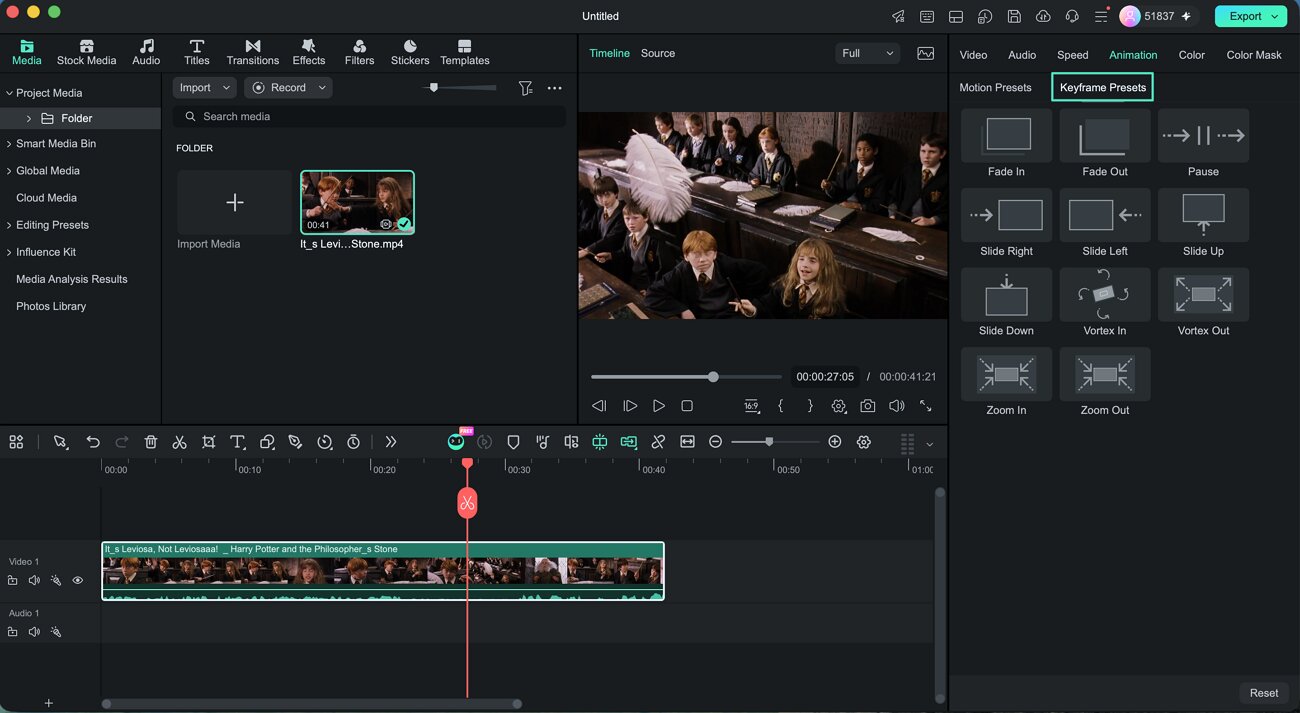Screen dimensions: 1300x713
Task: Filter media with the funnel icon
Action: point(525,88)
